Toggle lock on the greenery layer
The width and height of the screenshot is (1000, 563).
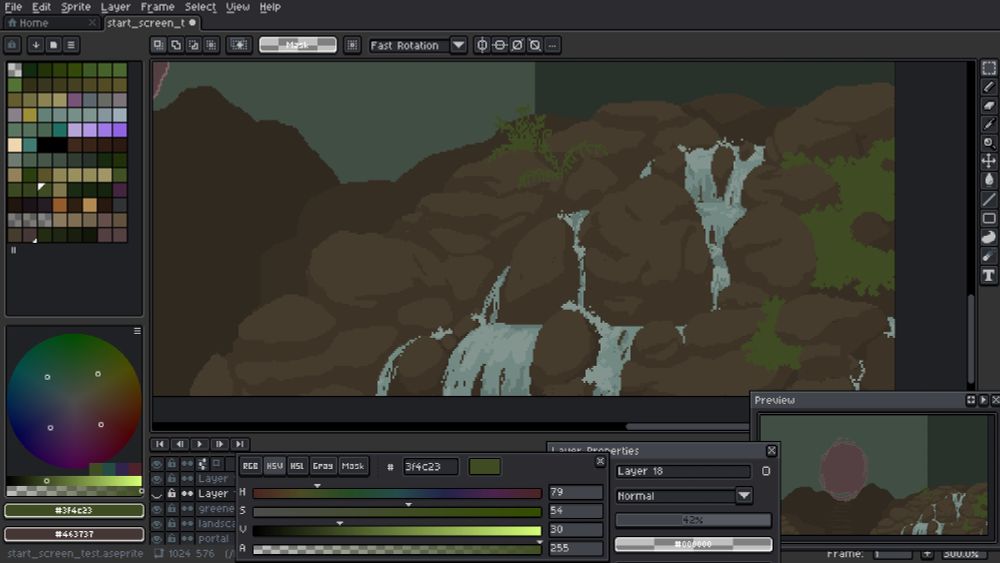pyautogui.click(x=172, y=508)
